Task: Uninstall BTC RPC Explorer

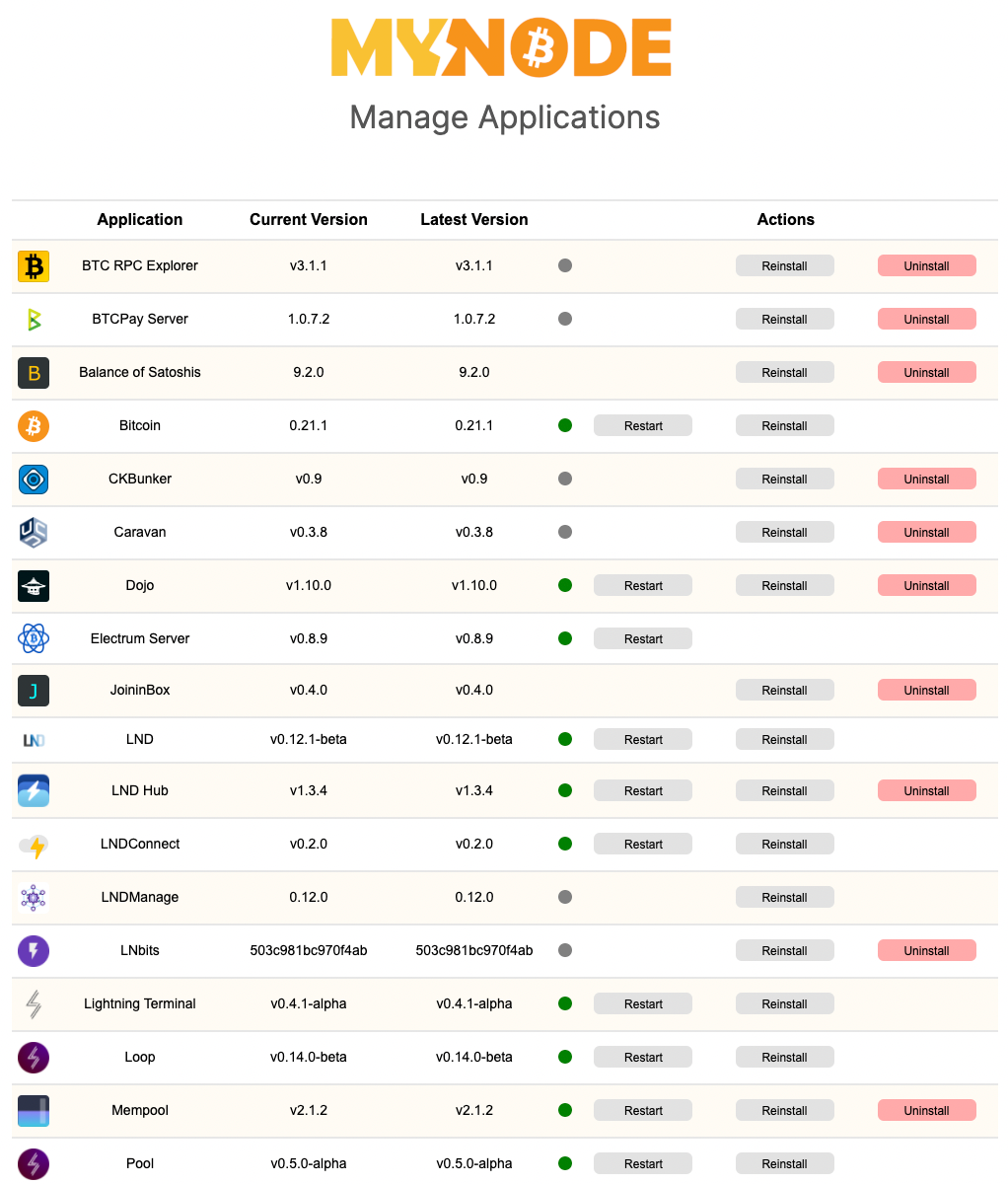Action: pyautogui.click(x=927, y=266)
